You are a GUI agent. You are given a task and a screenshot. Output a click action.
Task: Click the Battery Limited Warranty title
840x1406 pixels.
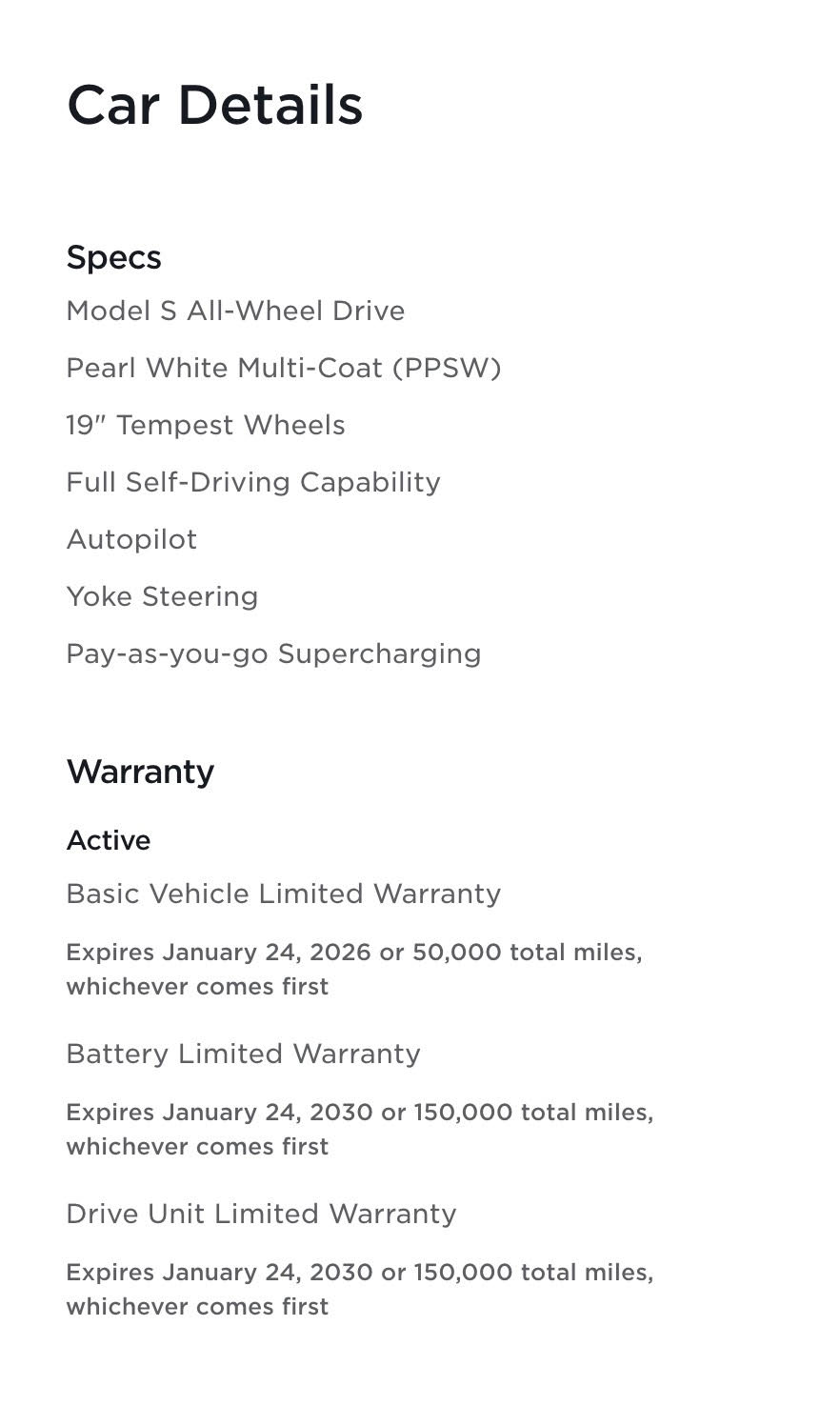(243, 1054)
